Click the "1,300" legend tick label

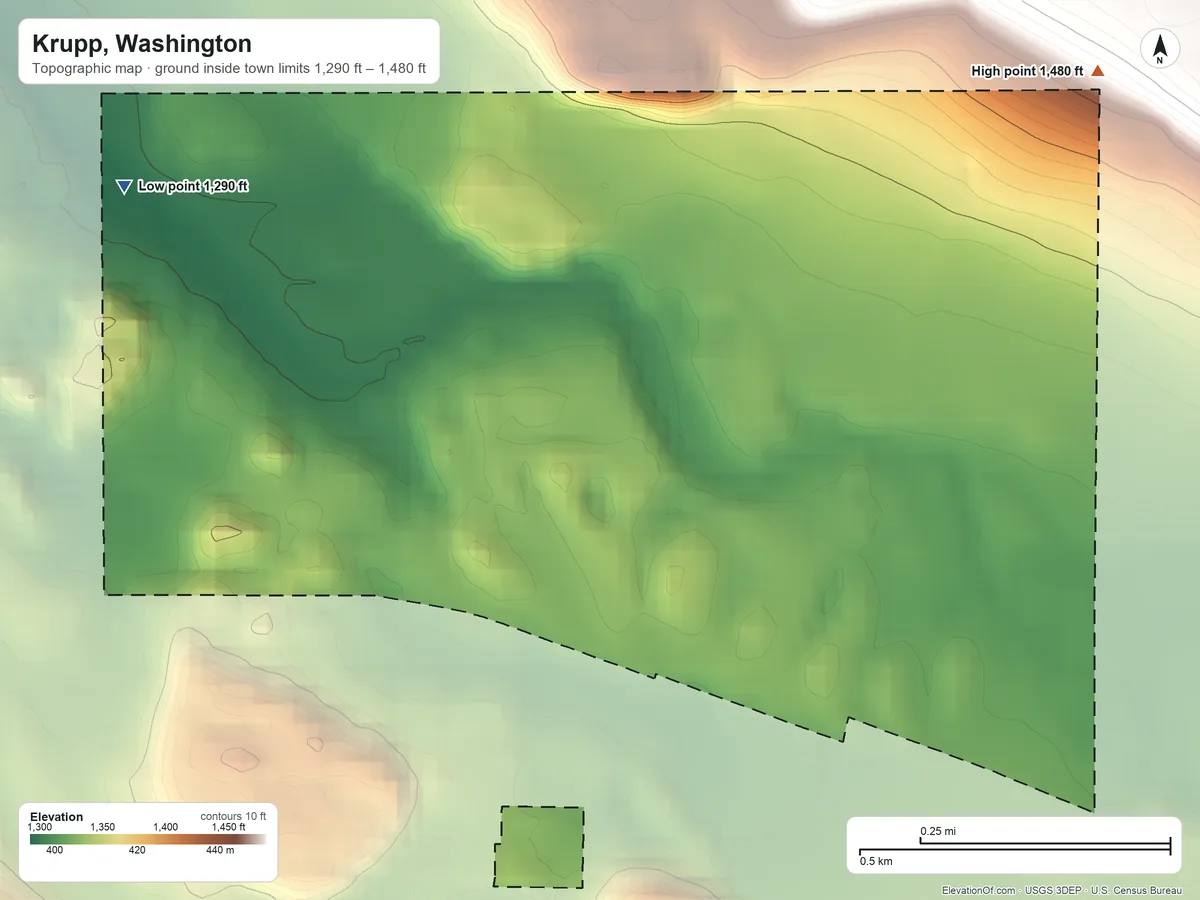[40, 828]
